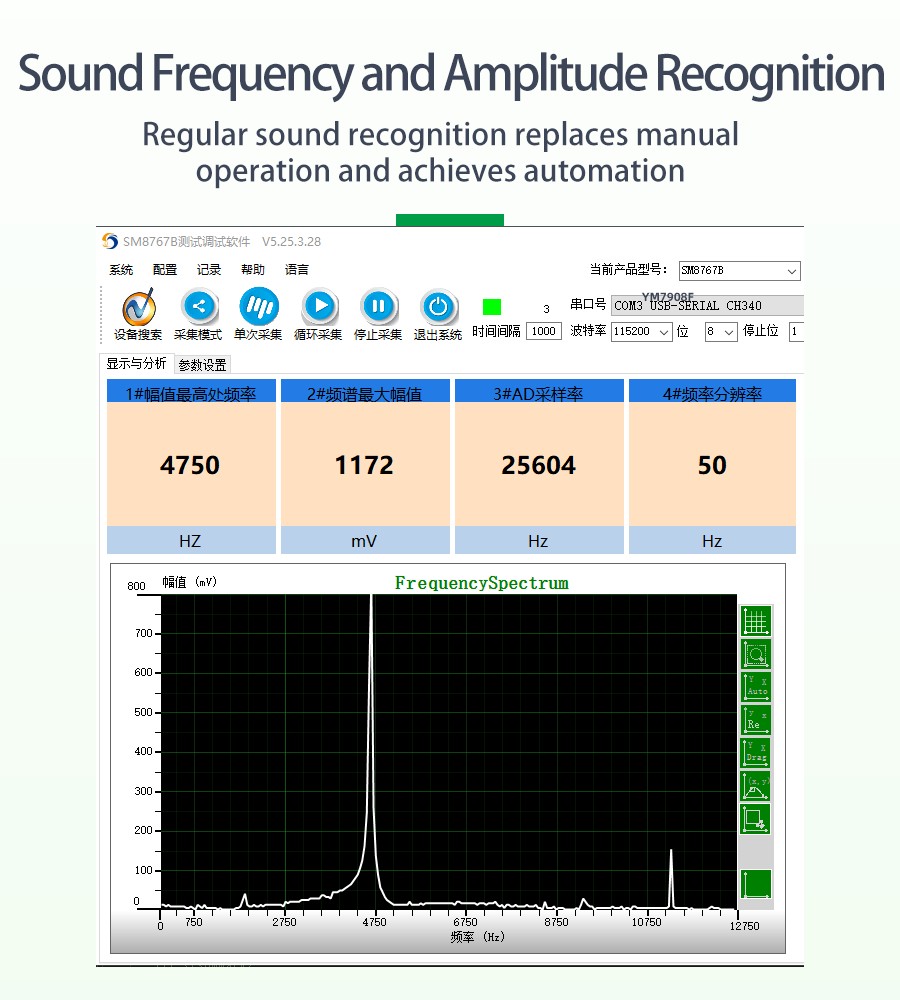Click the 时间间隔 input field
This screenshot has height=1000, width=900.
(544, 332)
